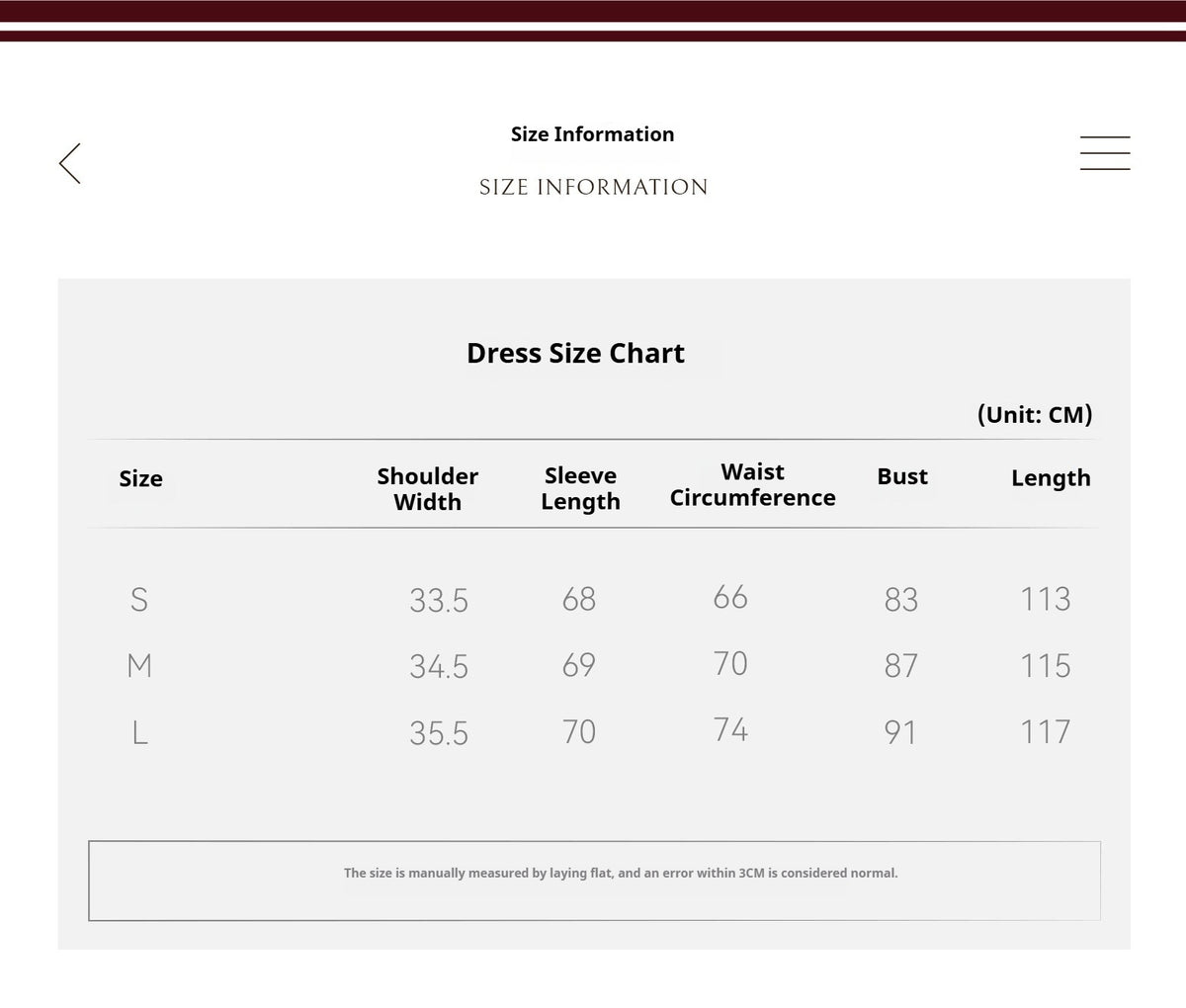The width and height of the screenshot is (1186, 1008).
Task: Click the waist circumference value for size M
Action: 730,663
